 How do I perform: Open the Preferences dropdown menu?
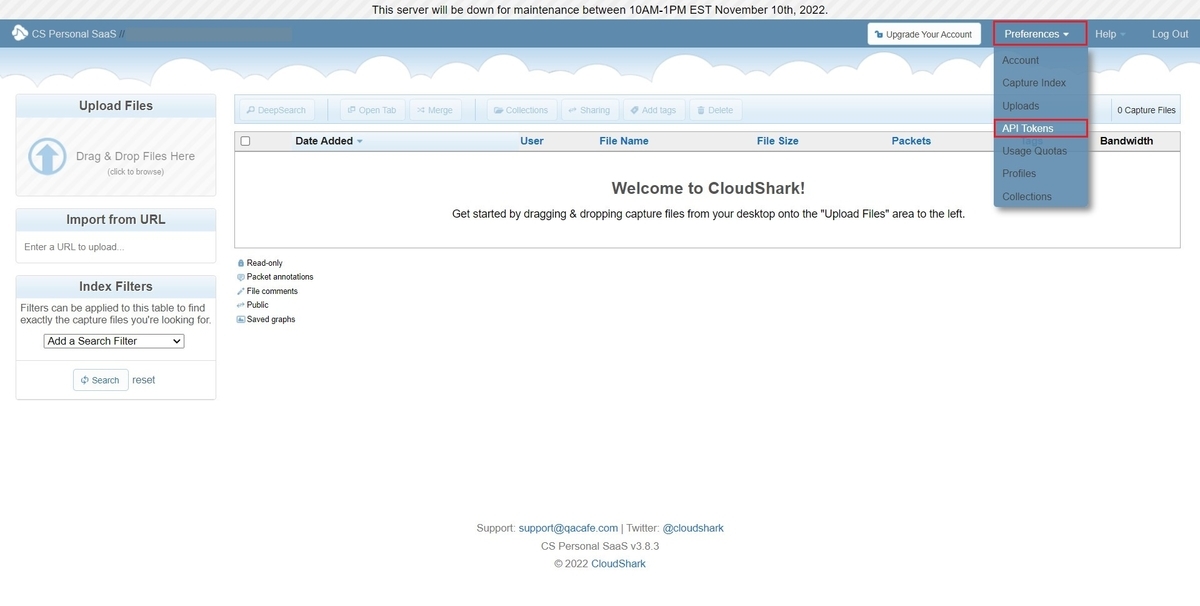tap(1039, 33)
